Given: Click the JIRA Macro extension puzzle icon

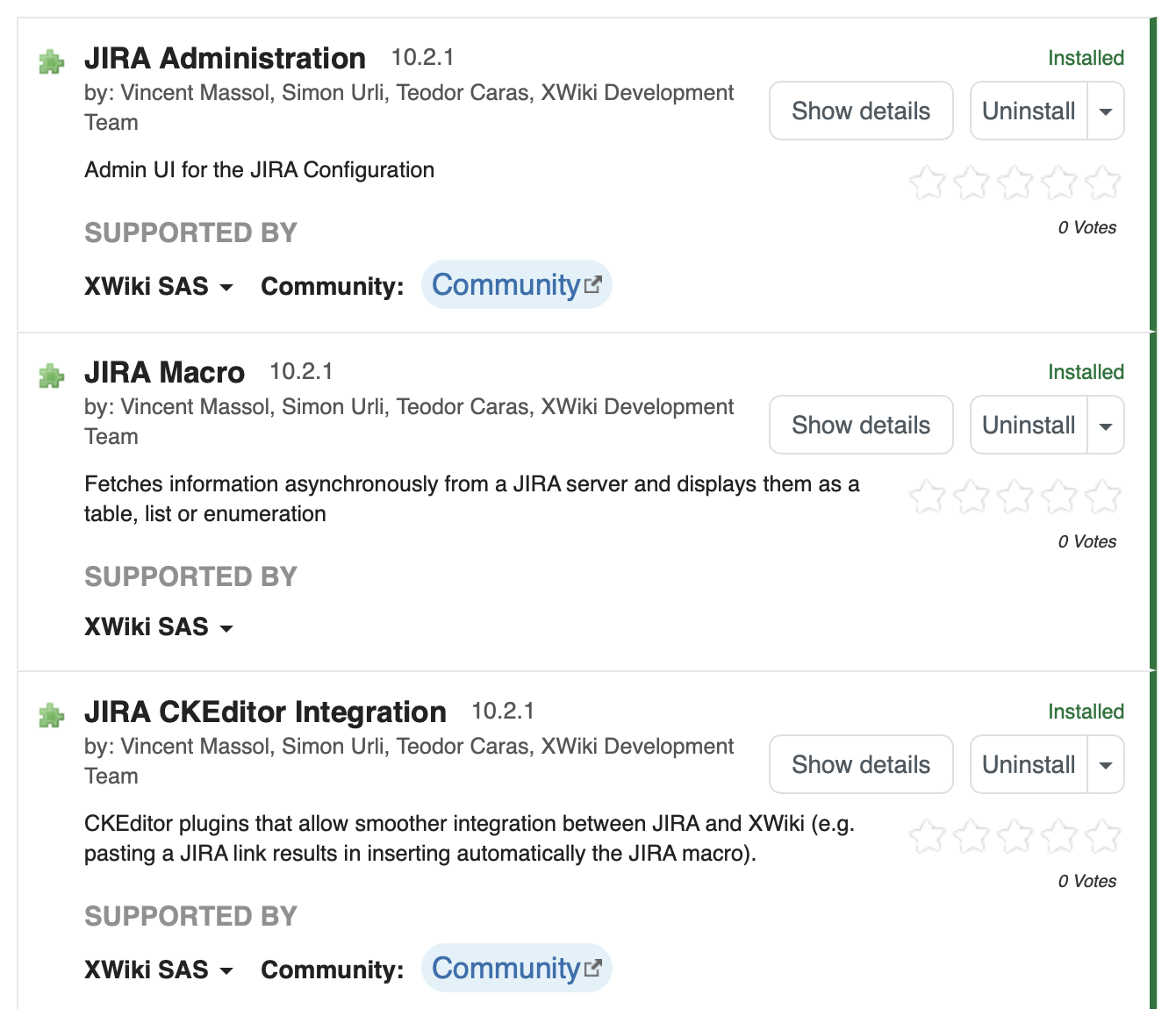Looking at the screenshot, I should 52,376.
